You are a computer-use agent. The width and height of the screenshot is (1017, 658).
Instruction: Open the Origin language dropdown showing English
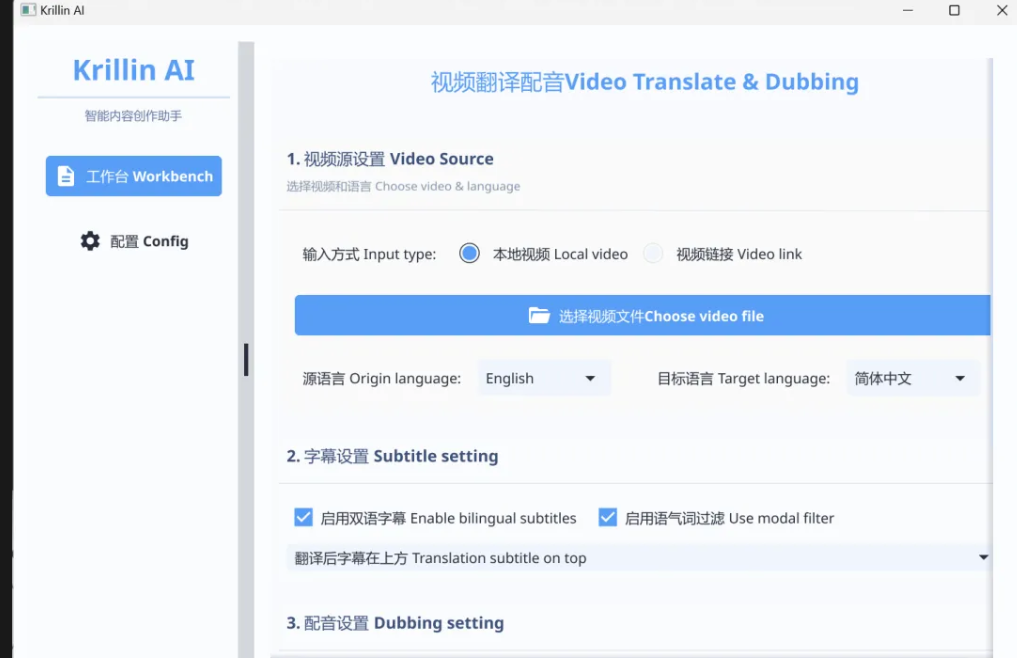tap(544, 378)
